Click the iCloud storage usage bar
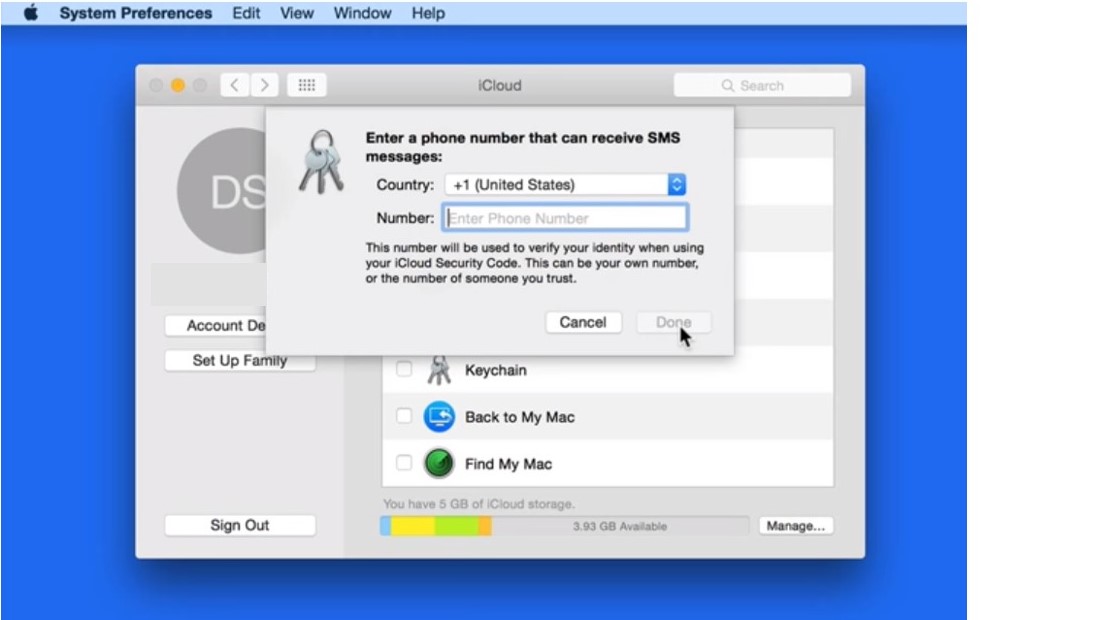This screenshot has width=1102, height=620. coord(564,526)
